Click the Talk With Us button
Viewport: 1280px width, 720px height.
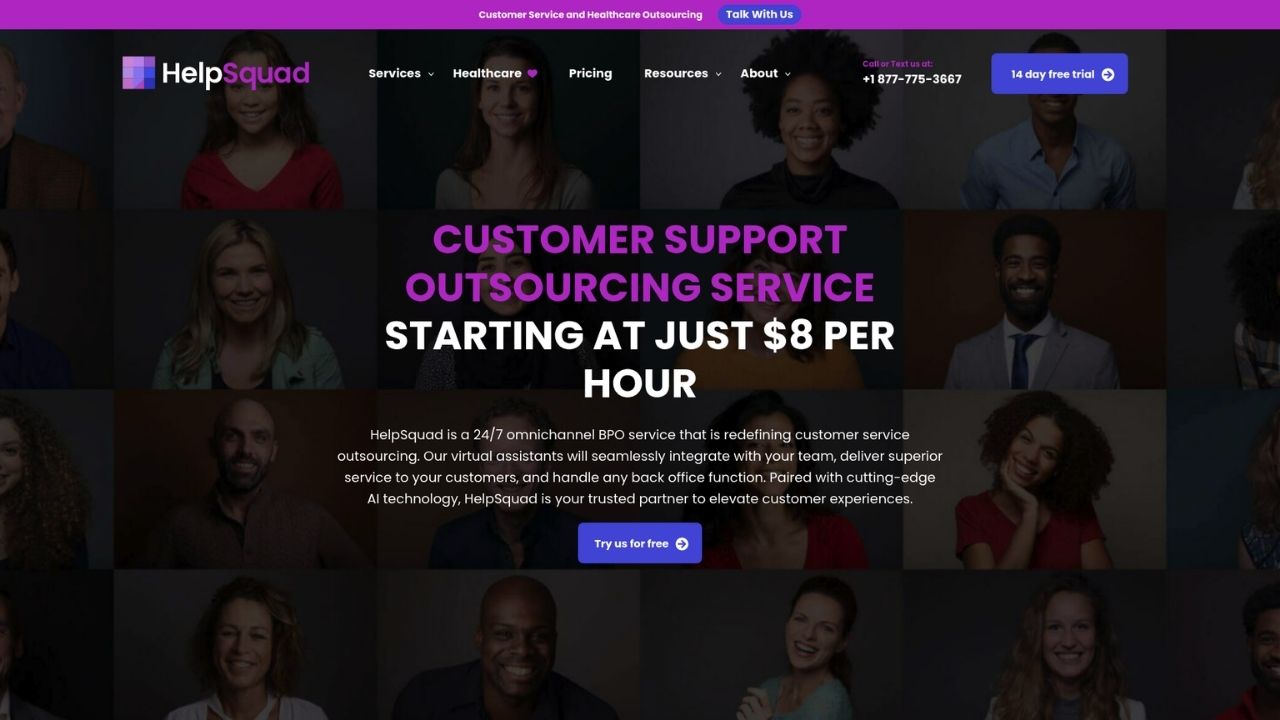[x=759, y=14]
